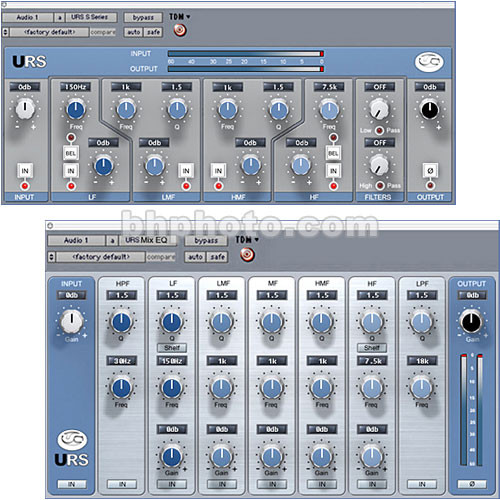This screenshot has height=500, width=500.
Task: Click bypass button in S Series window
Action: (x=143, y=17)
